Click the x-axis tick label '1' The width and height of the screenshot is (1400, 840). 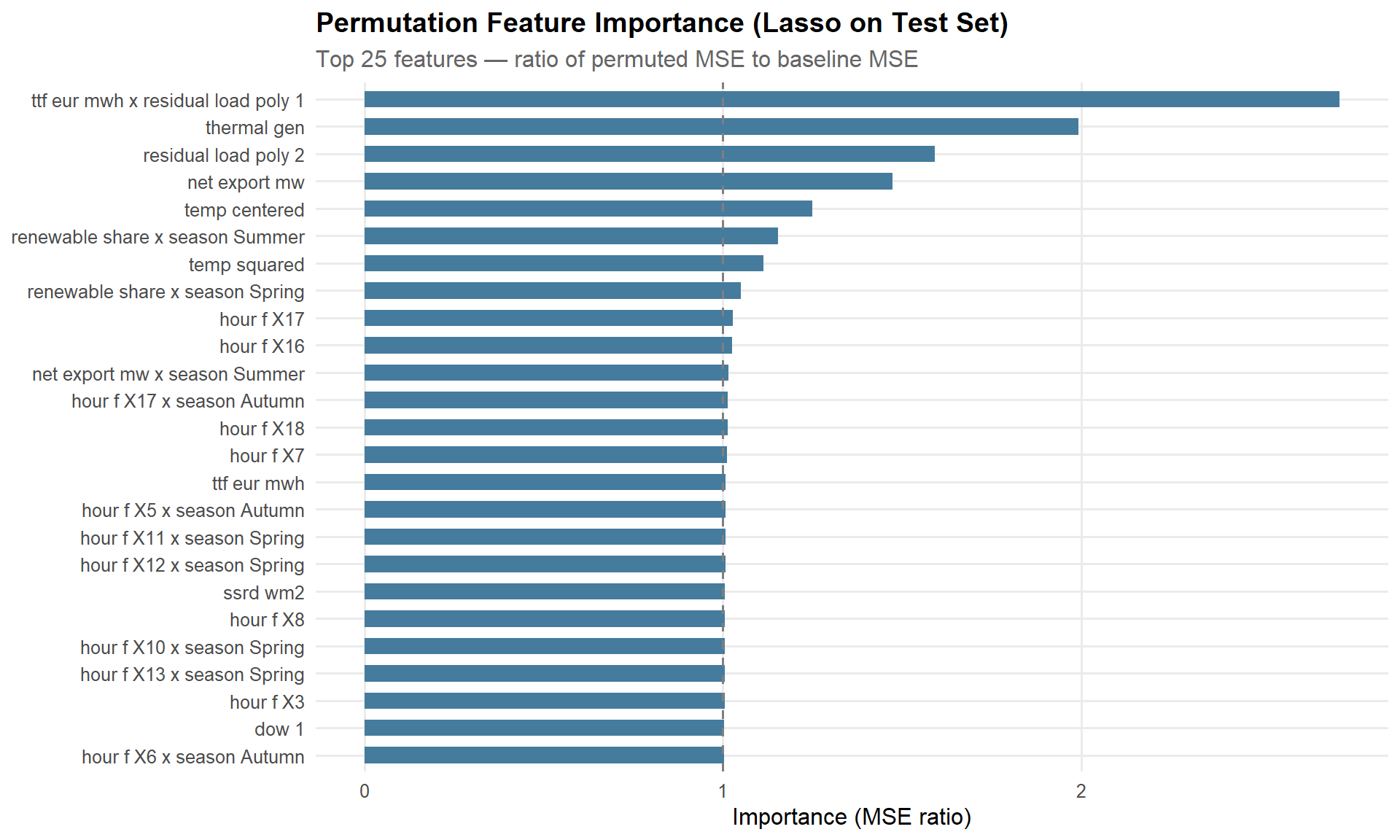pyautogui.click(x=723, y=791)
